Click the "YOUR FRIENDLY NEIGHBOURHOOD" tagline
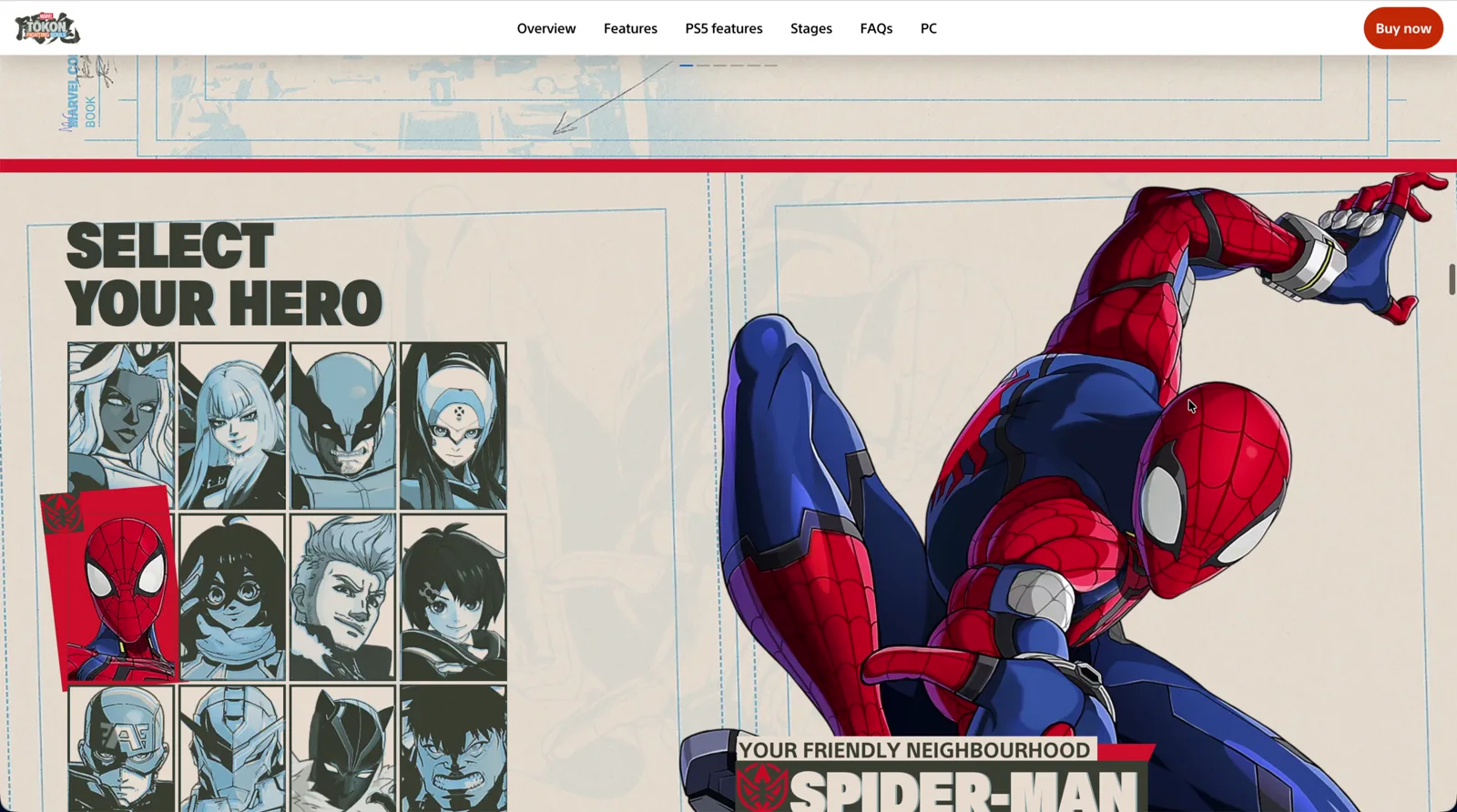The image size is (1457, 812). pos(914,750)
